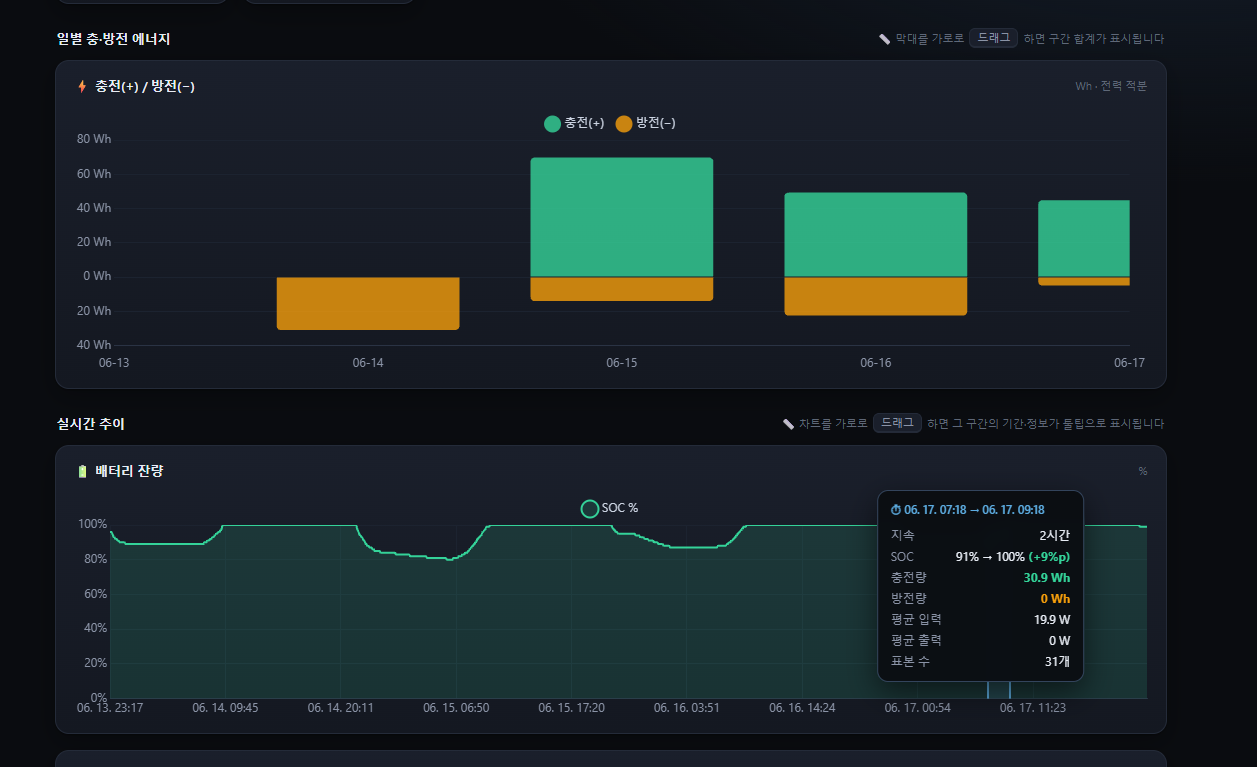The image size is (1257, 767).
Task: Select the 06-16 orange discharge bar
Action: [x=876, y=296]
